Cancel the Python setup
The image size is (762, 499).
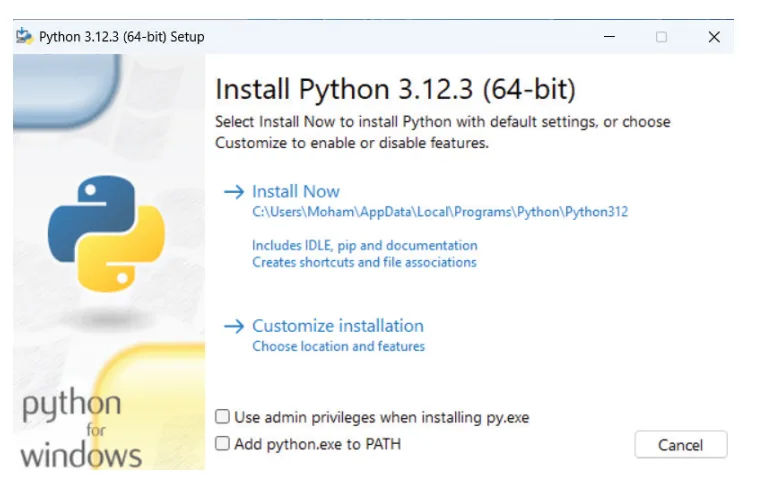[680, 445]
